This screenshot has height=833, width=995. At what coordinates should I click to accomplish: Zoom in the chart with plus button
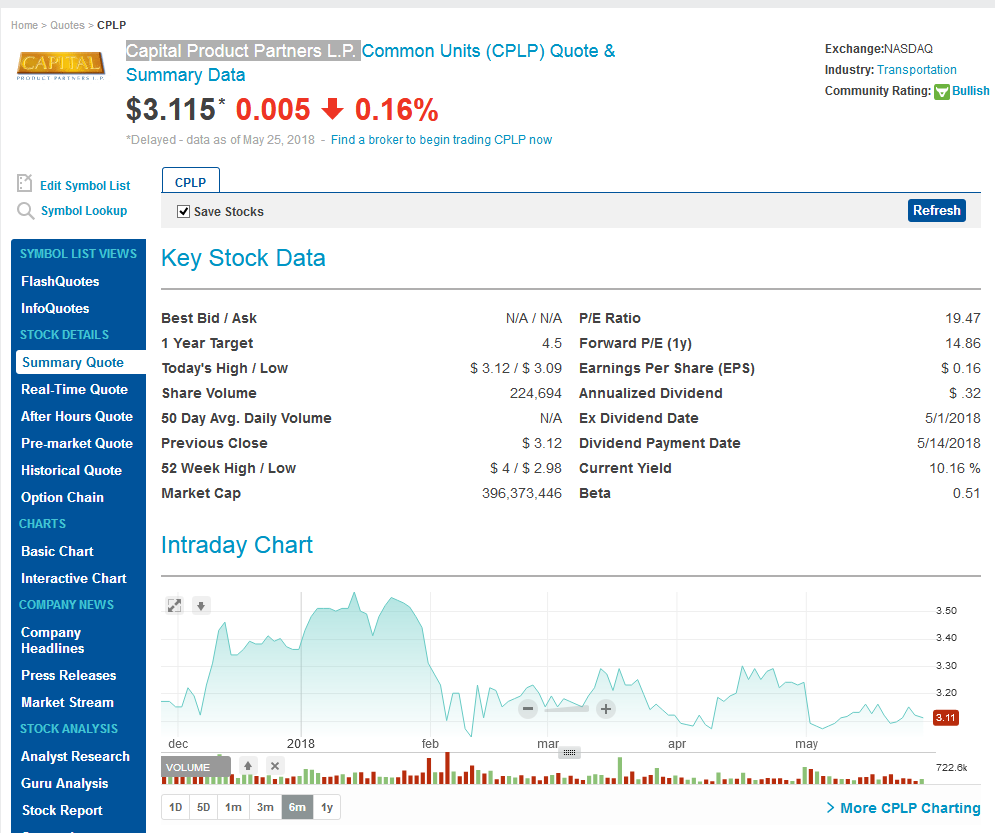pyautogui.click(x=606, y=708)
